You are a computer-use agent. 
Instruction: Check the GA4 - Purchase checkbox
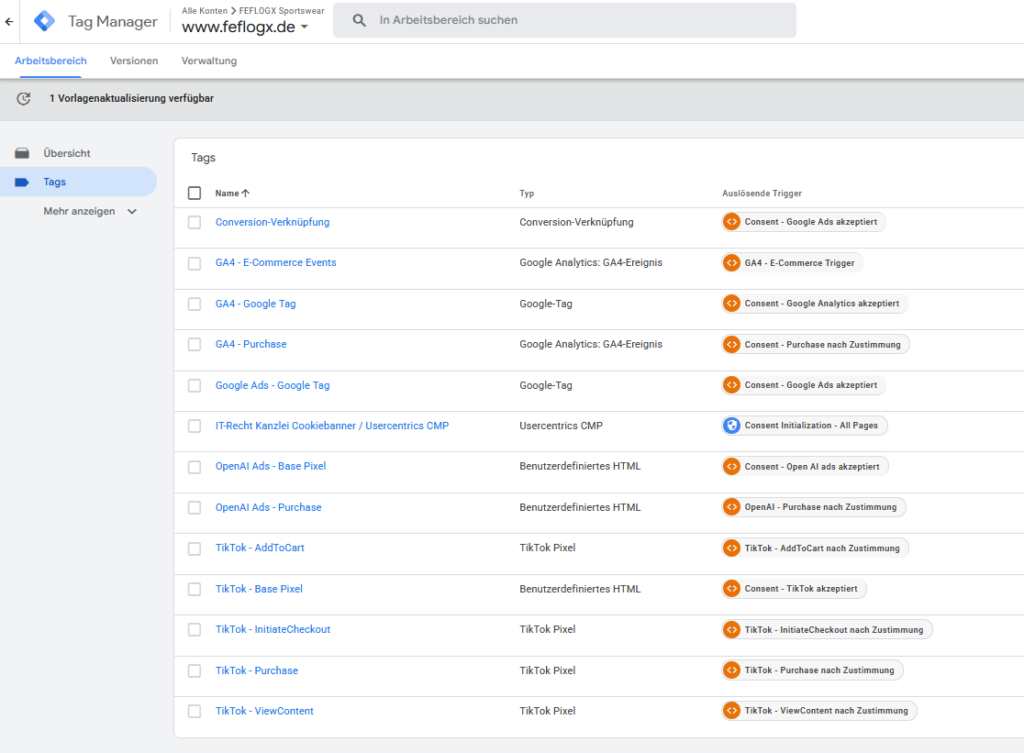click(195, 345)
